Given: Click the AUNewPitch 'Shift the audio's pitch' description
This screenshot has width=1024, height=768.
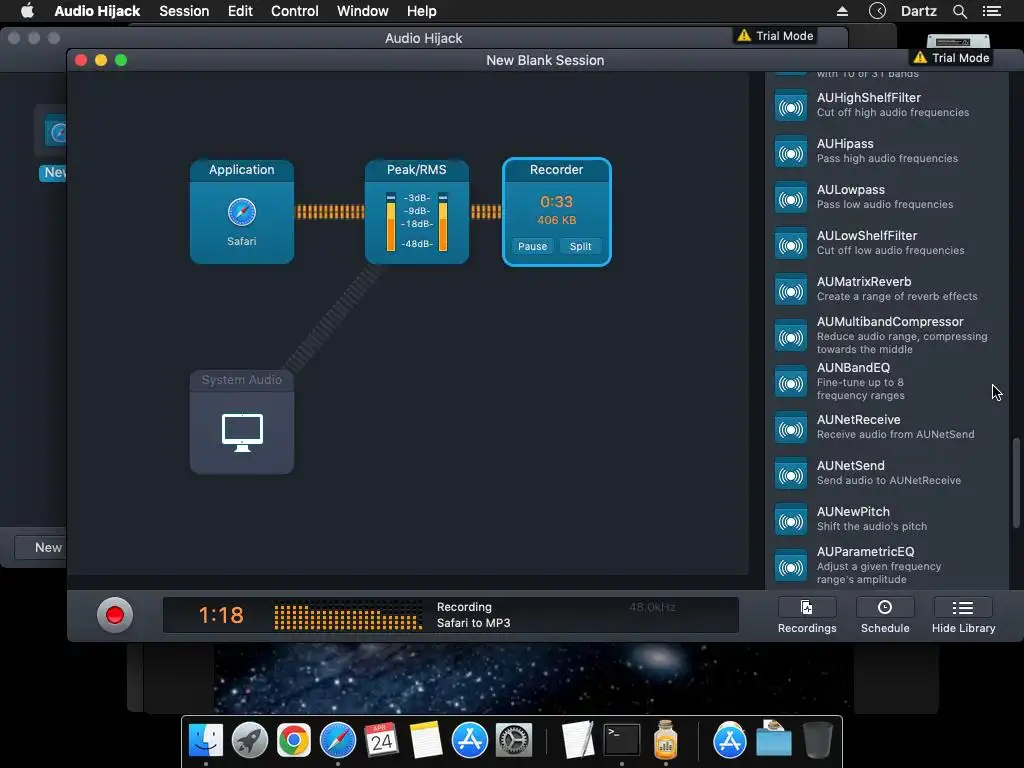Looking at the screenshot, I should tap(871, 526).
